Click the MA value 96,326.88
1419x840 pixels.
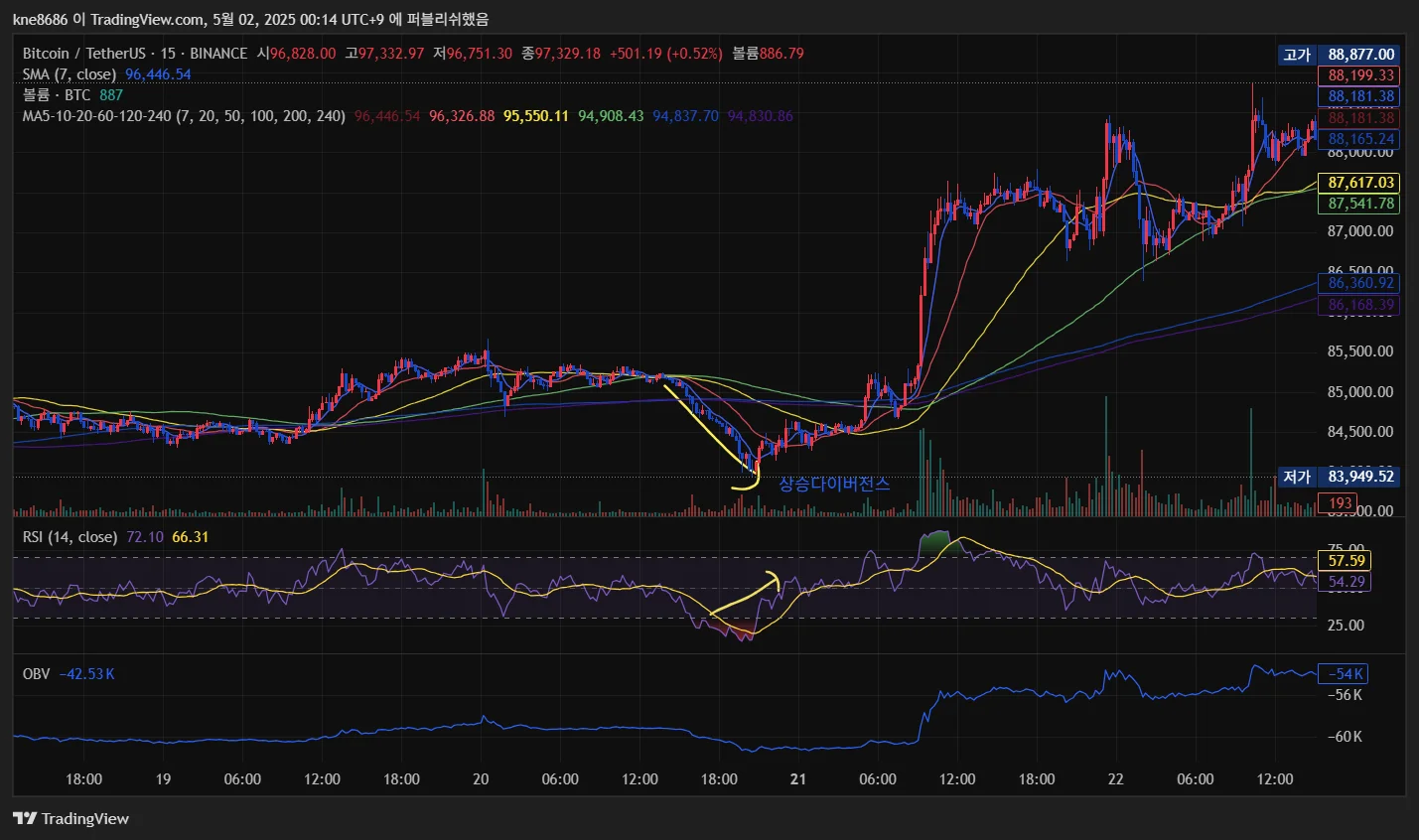tap(462, 116)
